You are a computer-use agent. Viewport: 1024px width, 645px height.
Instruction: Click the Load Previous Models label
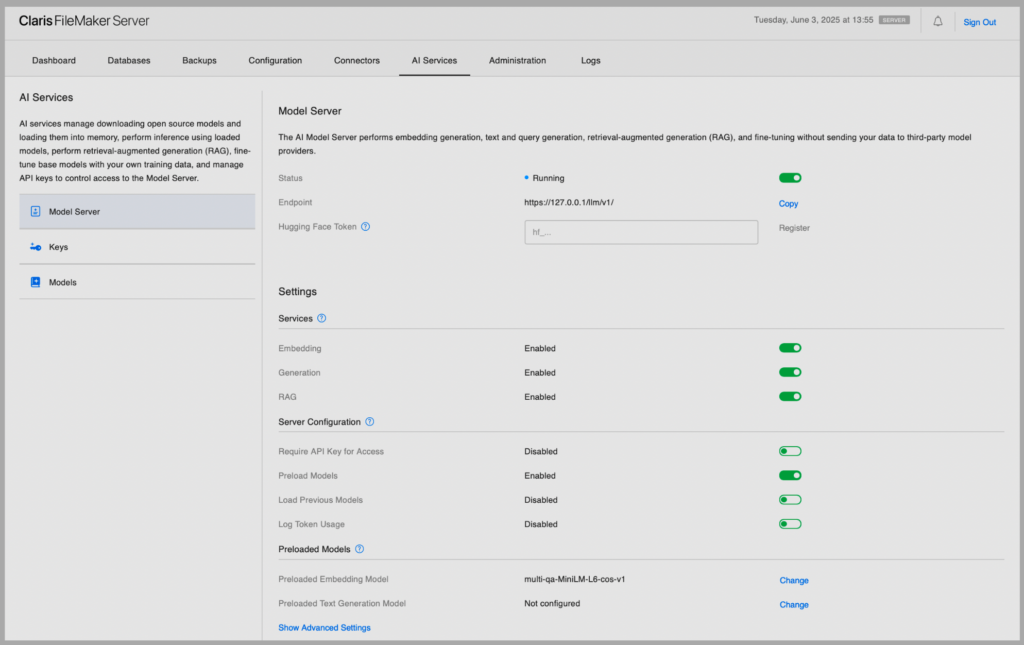pyautogui.click(x=320, y=500)
